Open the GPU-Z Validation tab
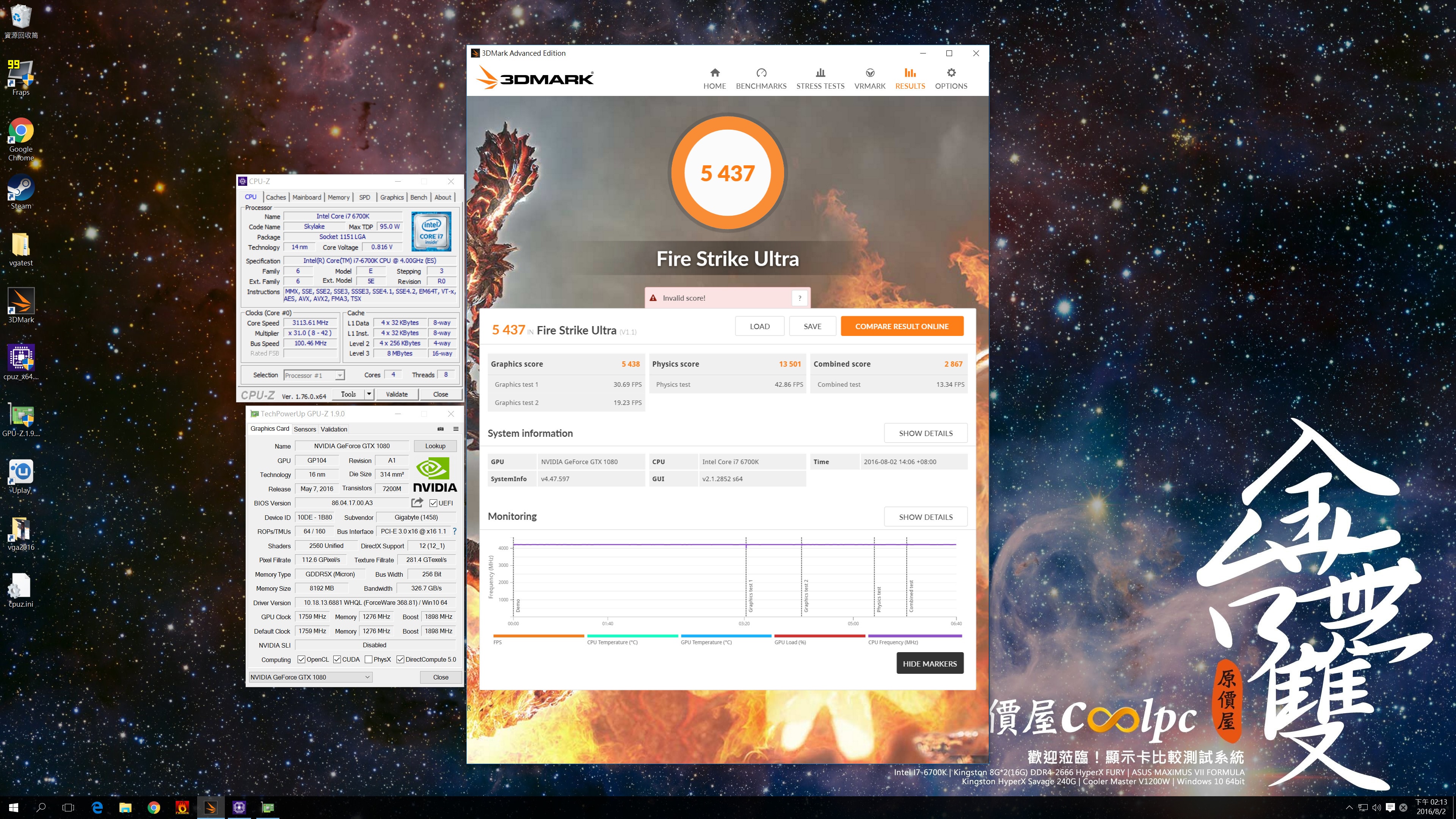Screen dimensions: 1456x819 point(334,429)
